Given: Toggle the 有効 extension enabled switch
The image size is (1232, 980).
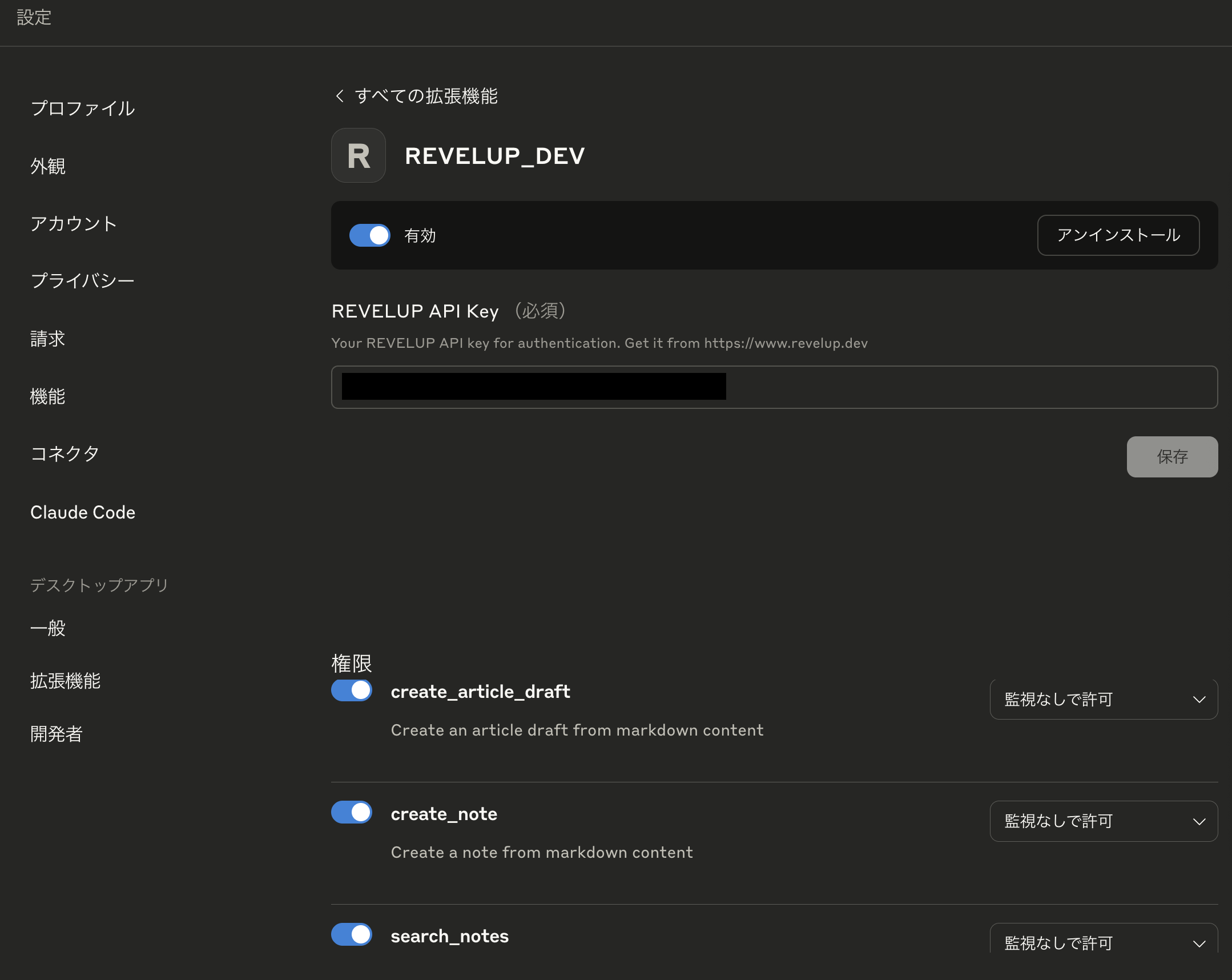Looking at the screenshot, I should click(x=370, y=235).
